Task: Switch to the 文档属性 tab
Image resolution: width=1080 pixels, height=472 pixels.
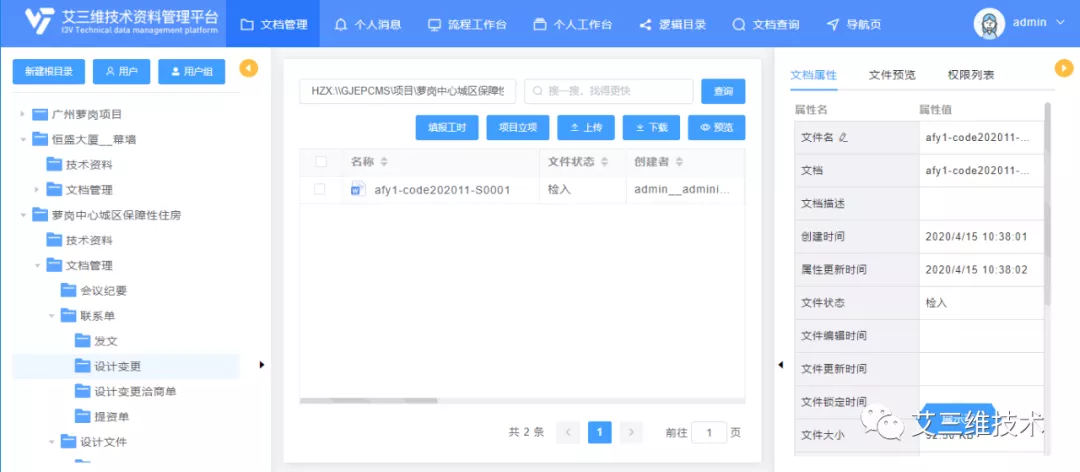Action: (813, 75)
